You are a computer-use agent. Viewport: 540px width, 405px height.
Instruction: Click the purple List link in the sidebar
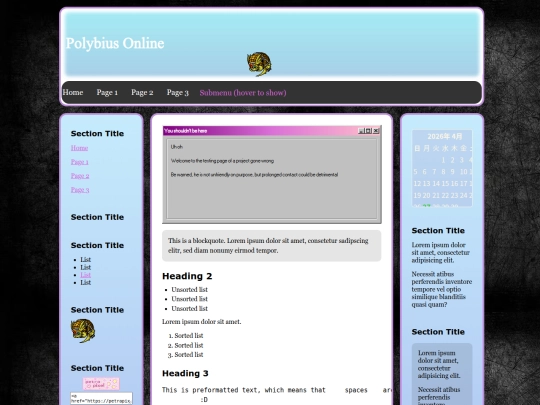click(85, 275)
